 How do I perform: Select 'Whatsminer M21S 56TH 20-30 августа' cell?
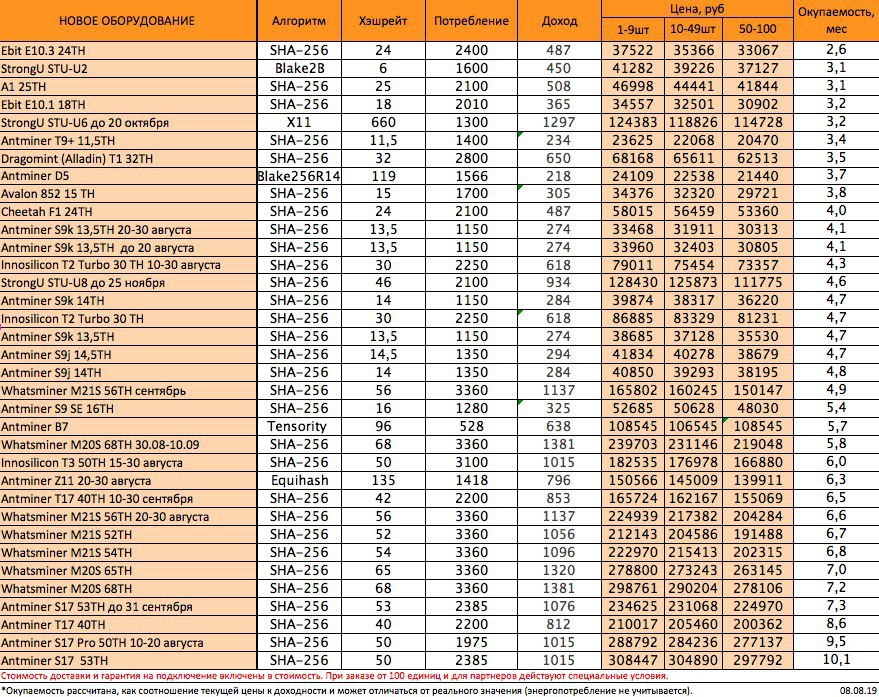point(128,516)
